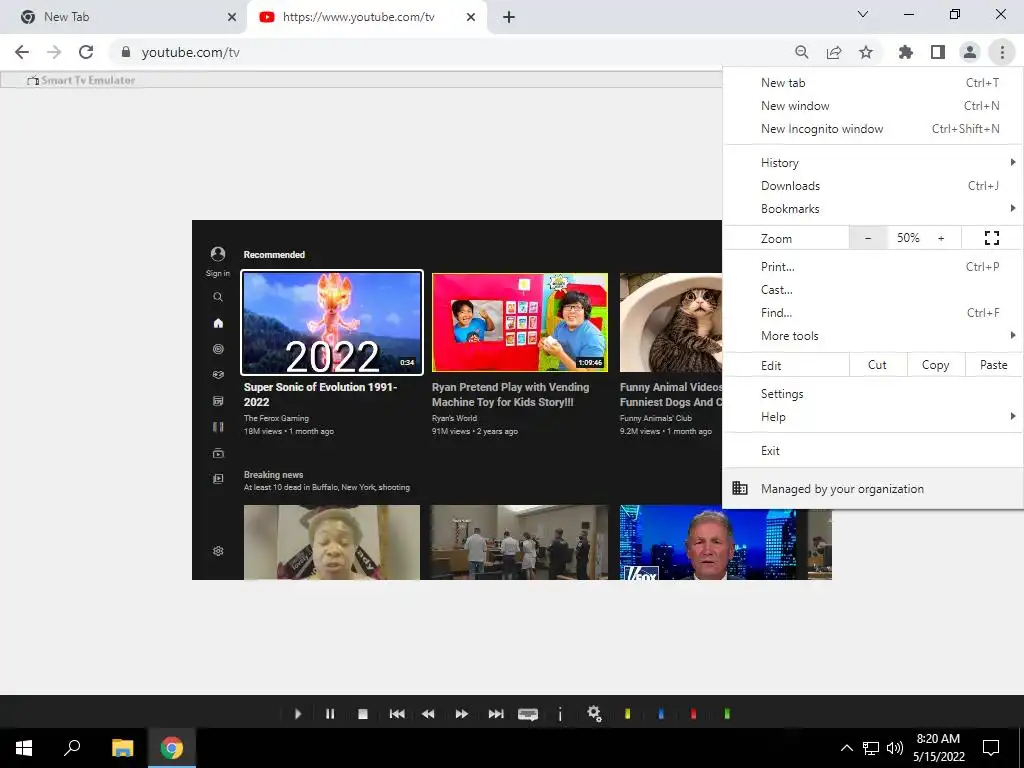Click the blue remote button

click(x=661, y=714)
